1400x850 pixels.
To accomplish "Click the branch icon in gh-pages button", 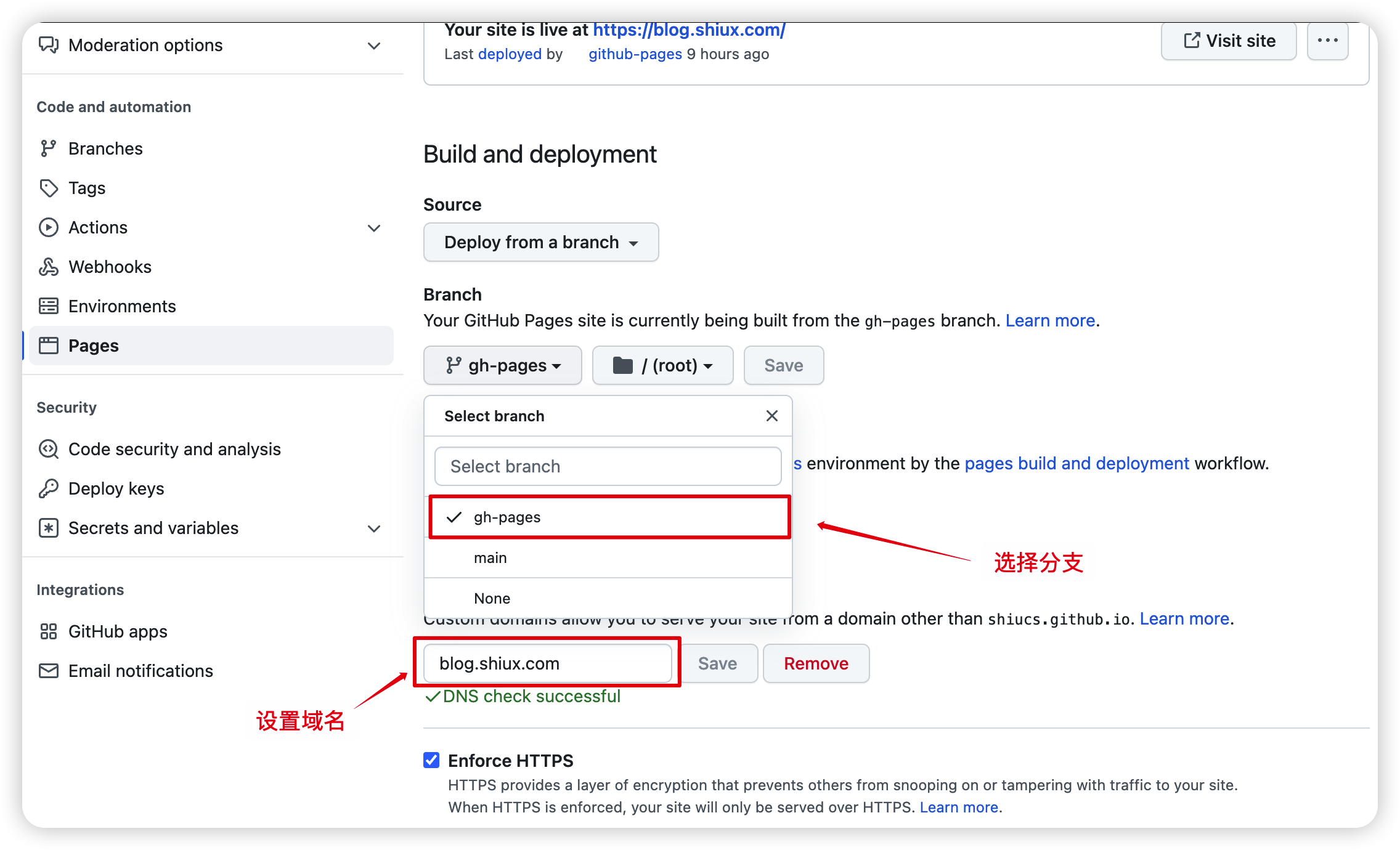I will click(454, 365).
